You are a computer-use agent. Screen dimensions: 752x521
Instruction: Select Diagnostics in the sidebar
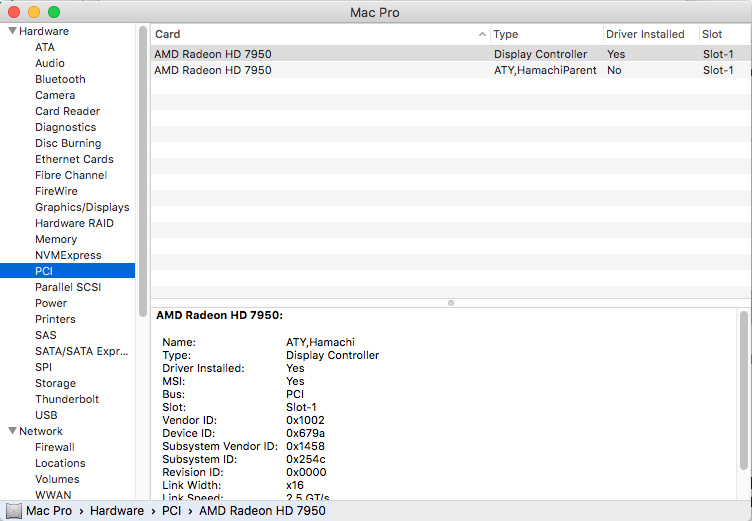coord(65,127)
